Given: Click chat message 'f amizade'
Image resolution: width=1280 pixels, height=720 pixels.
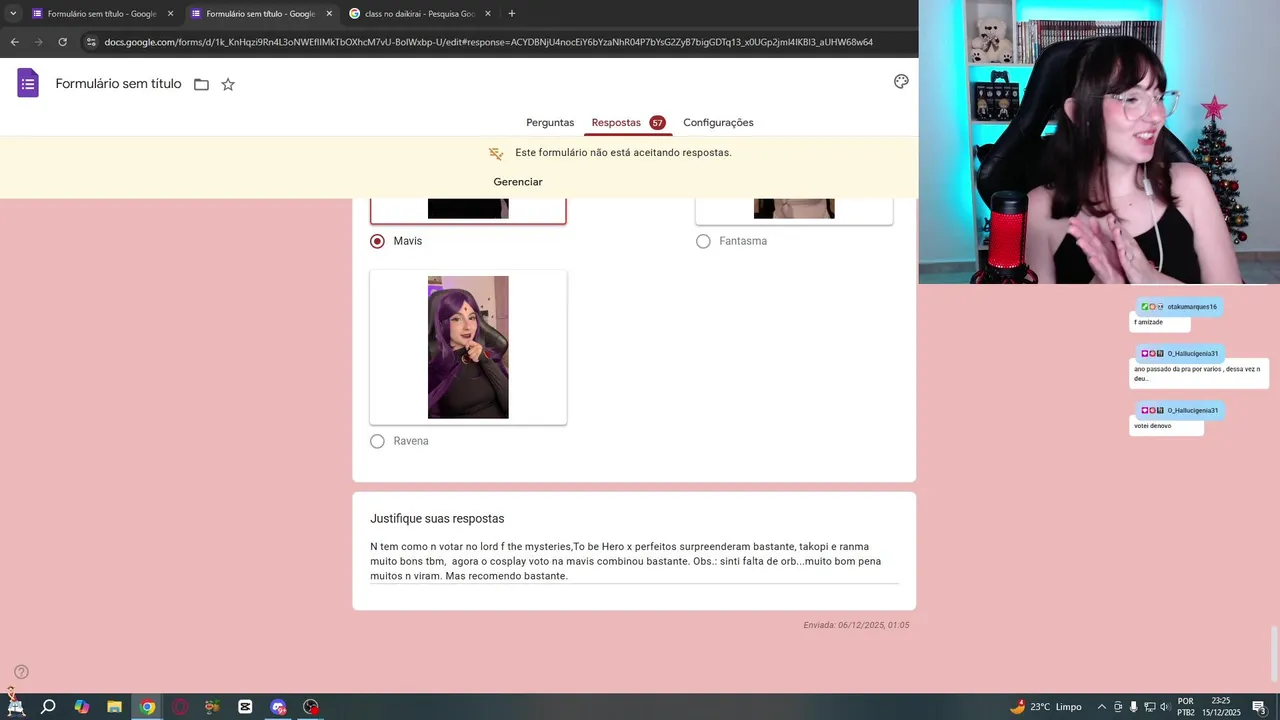Looking at the screenshot, I should click(x=1148, y=322).
